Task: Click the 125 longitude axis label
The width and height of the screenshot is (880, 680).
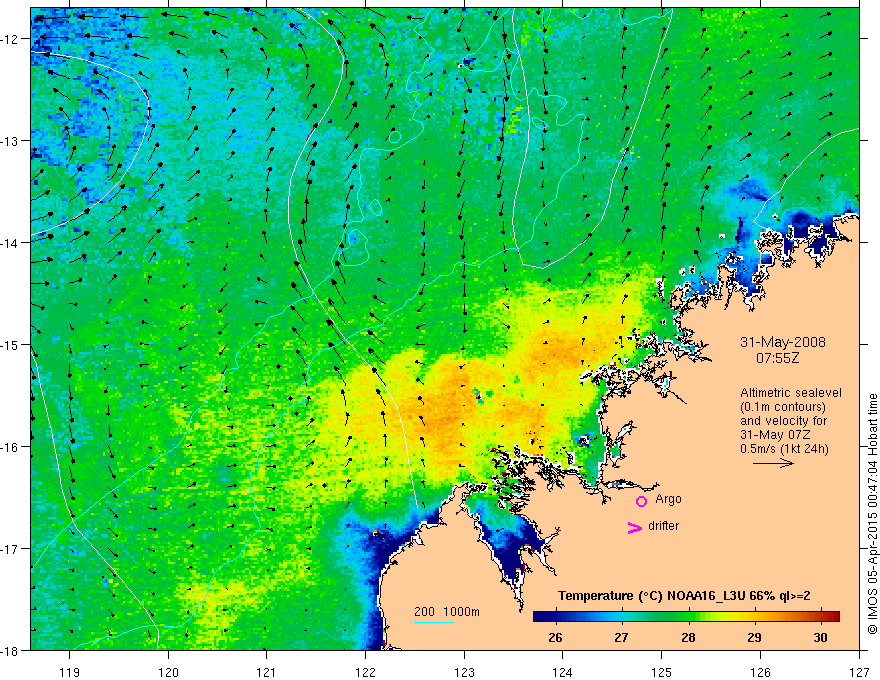Action: [x=662, y=672]
